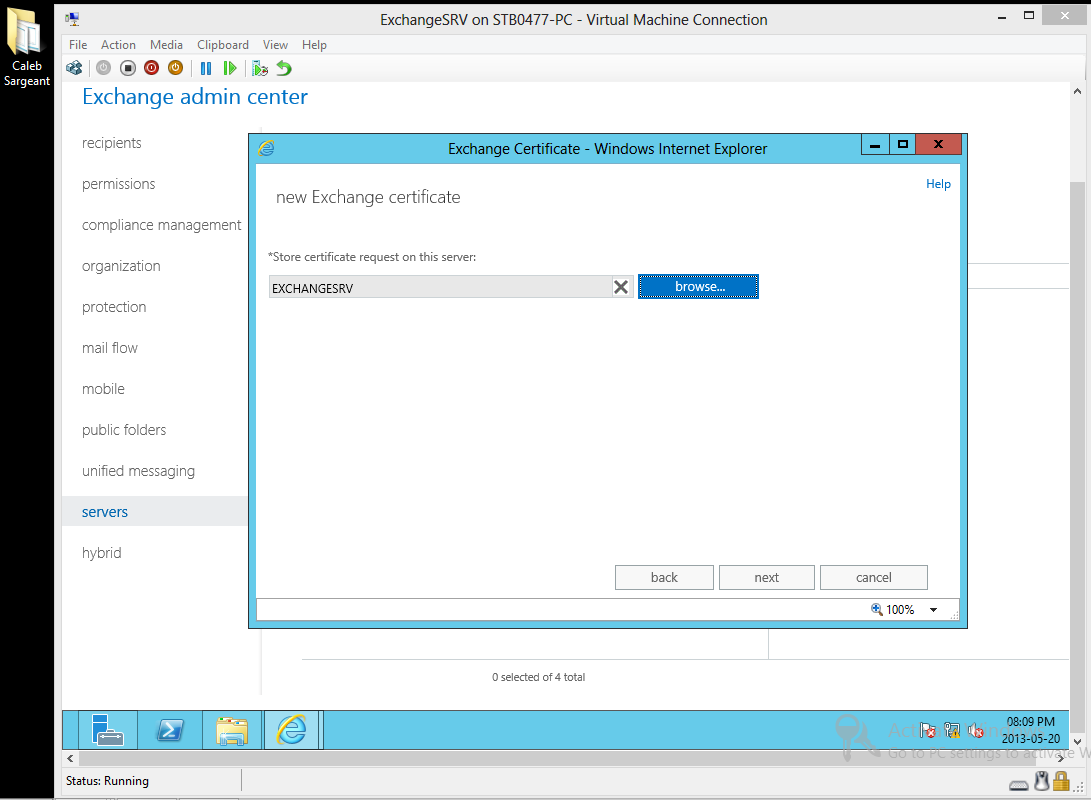Click the zoom magnifier icon in dialog
The width and height of the screenshot is (1091, 800).
[x=877, y=609]
